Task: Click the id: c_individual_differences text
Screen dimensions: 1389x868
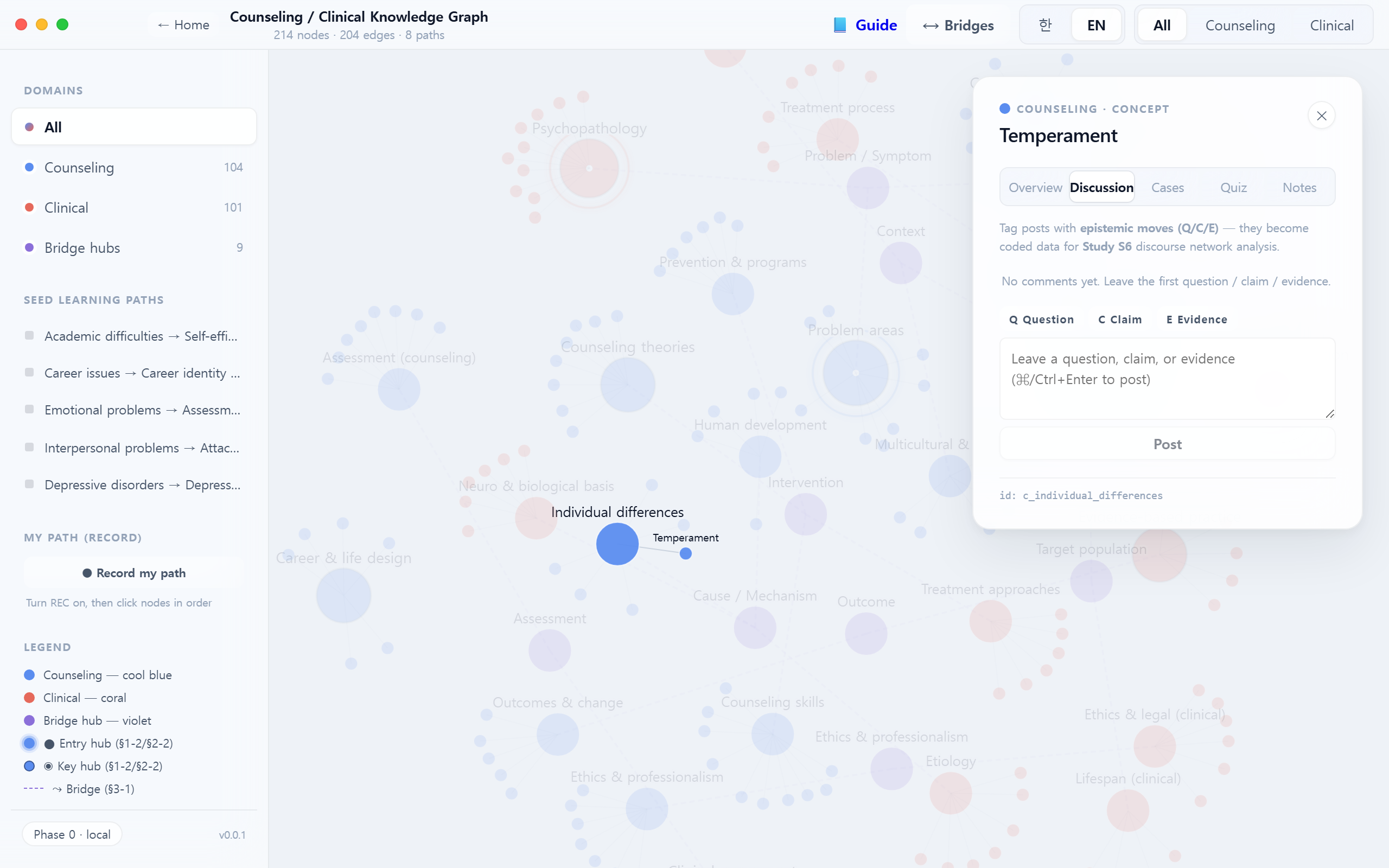Action: 1081,495
